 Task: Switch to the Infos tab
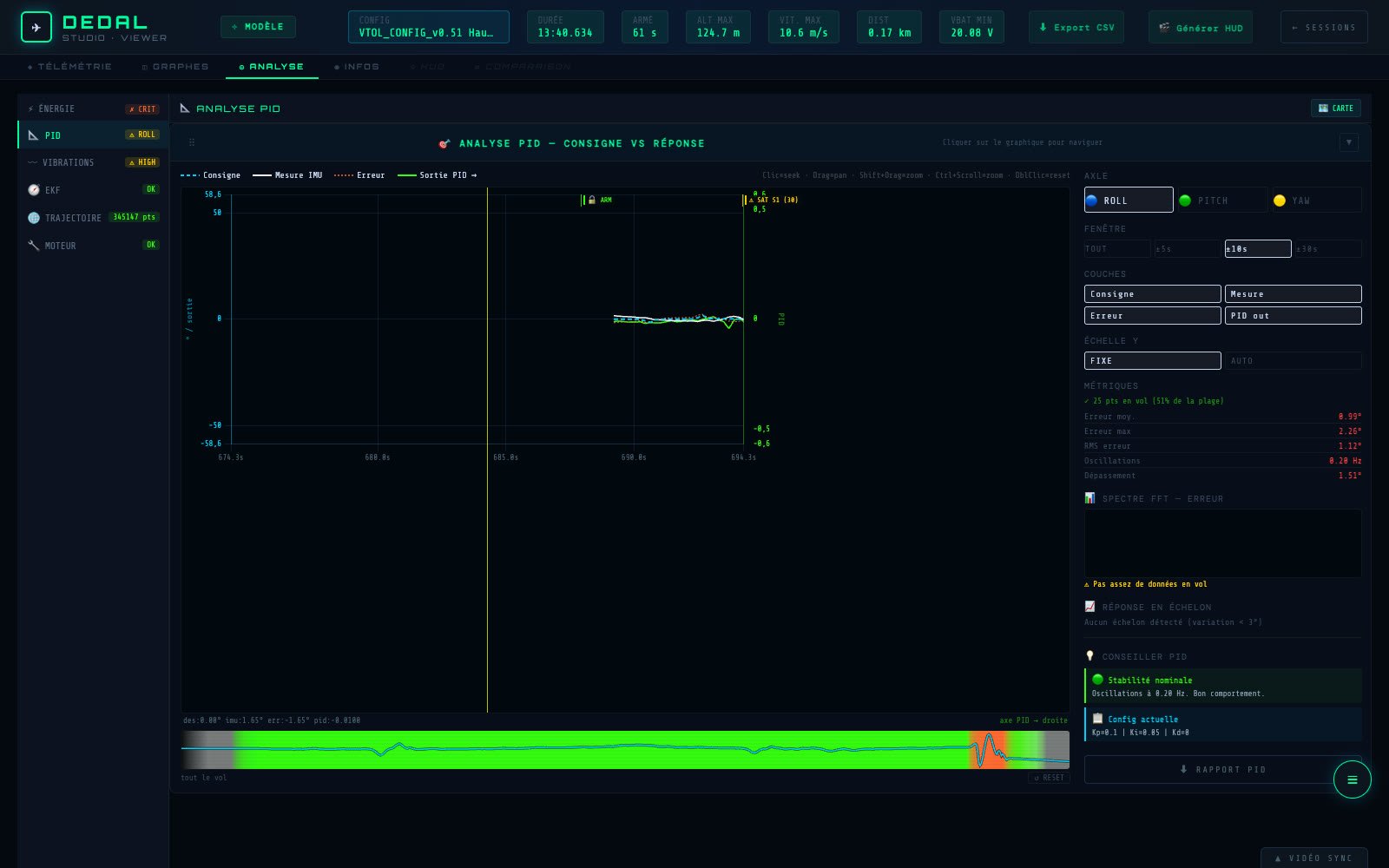(356, 66)
